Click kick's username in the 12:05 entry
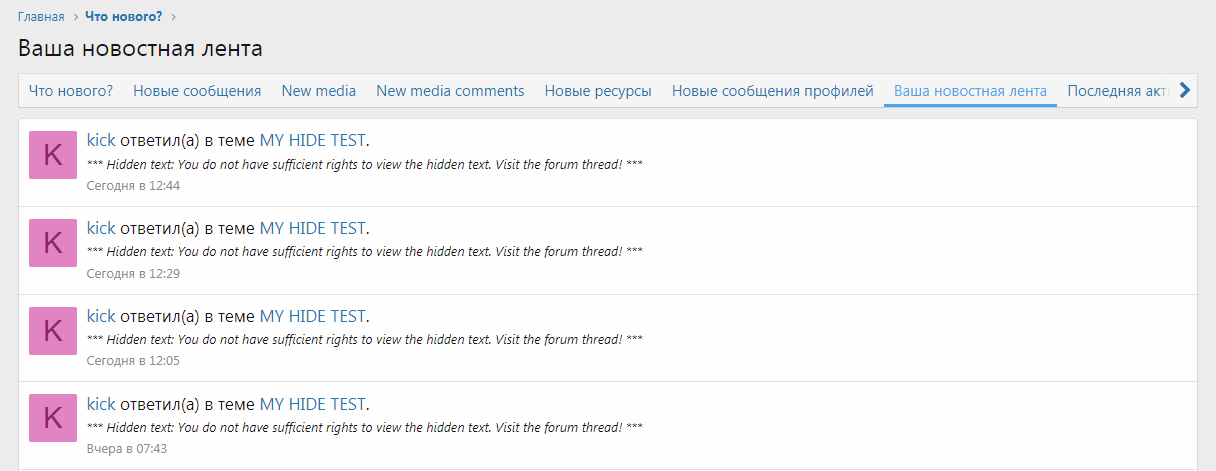 click(101, 316)
